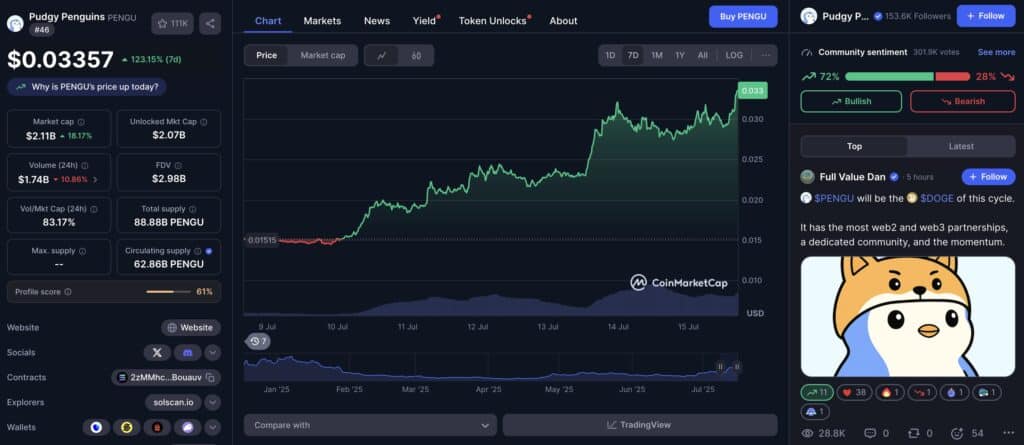The height and width of the screenshot is (445, 1024).
Task: Open the Chart tab
Action: [268, 21]
